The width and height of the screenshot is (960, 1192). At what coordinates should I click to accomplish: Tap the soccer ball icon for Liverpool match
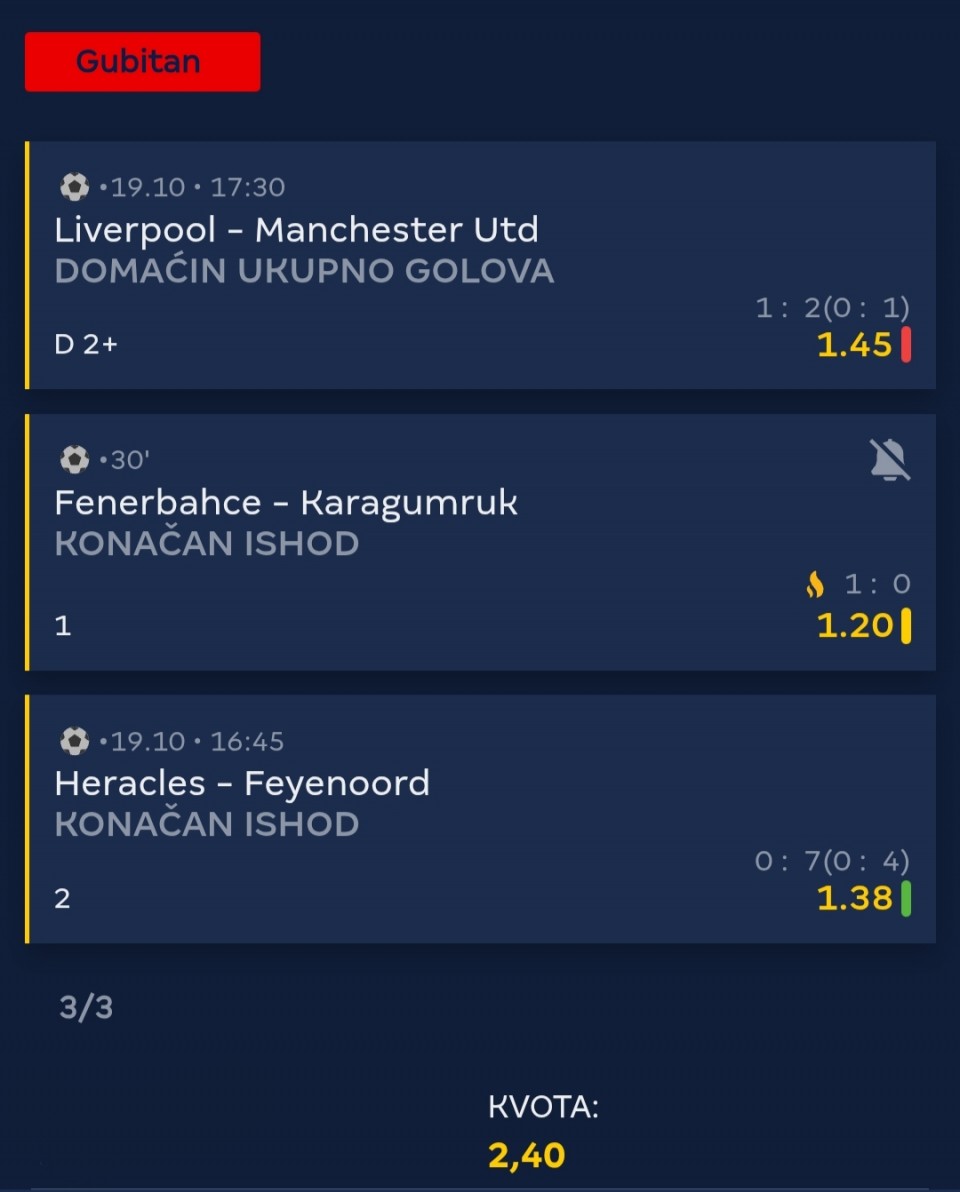74,187
